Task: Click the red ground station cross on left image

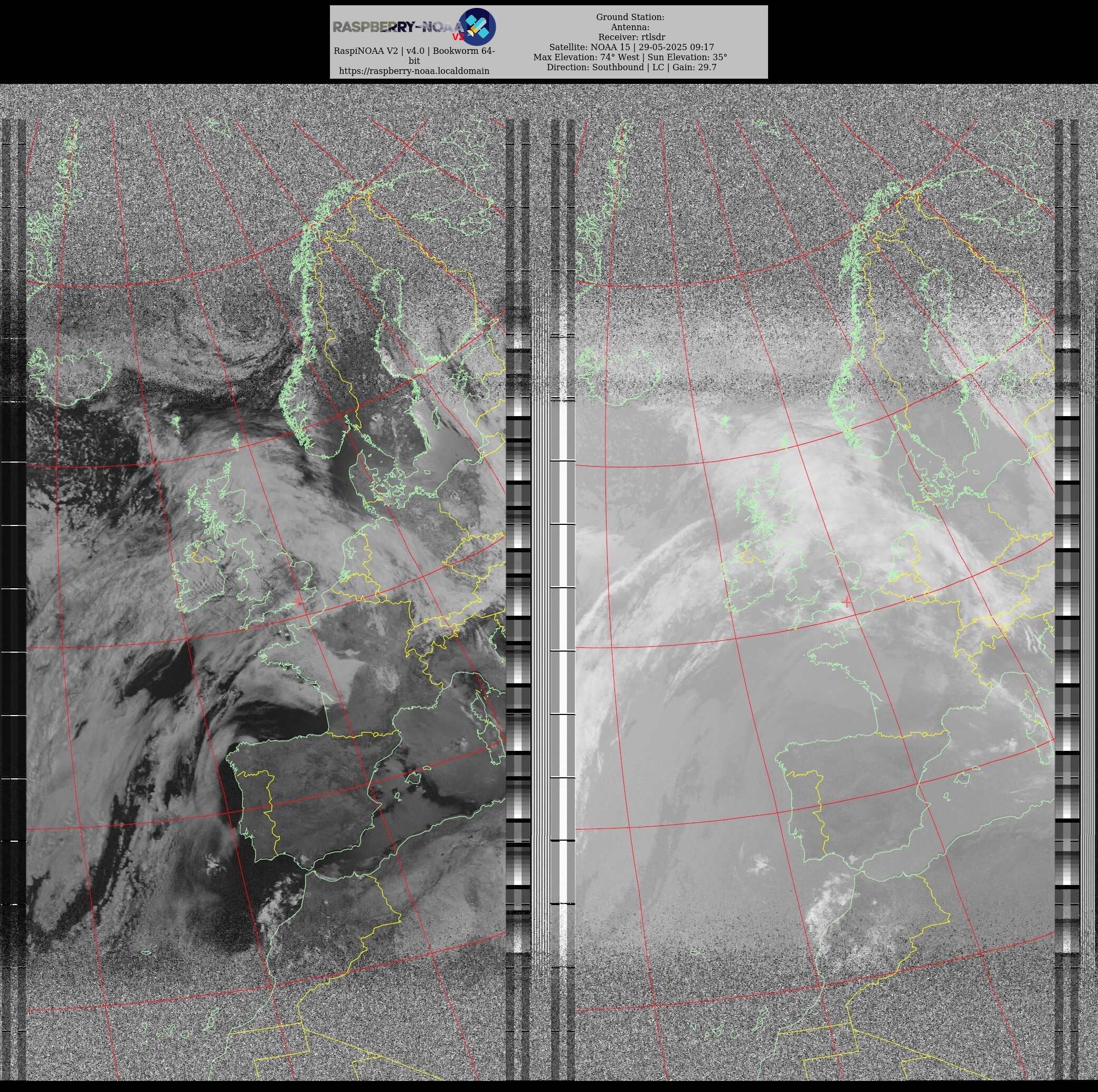Action: (298, 602)
